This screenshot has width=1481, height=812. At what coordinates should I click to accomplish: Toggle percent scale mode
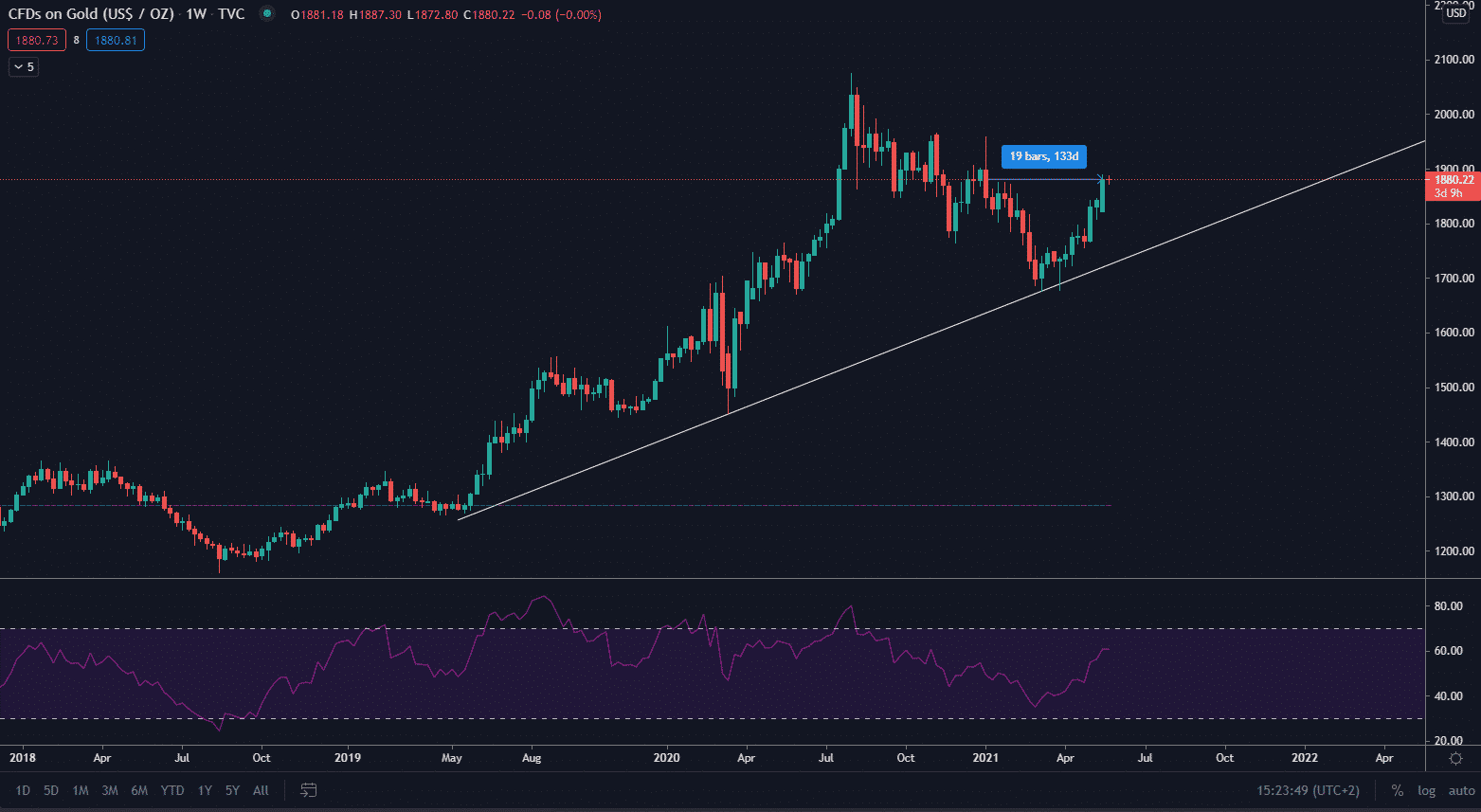[x=1397, y=790]
